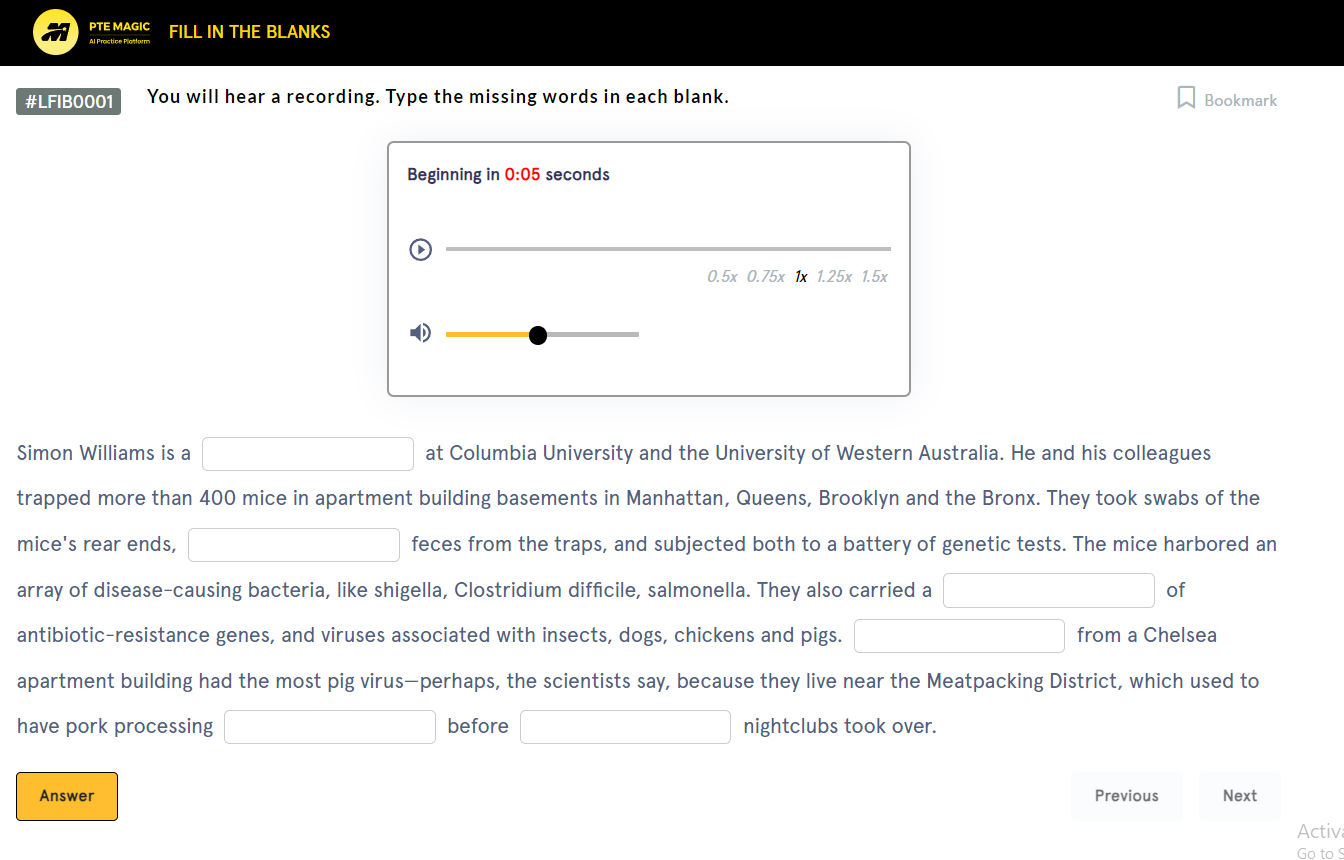Focus the blank before "feces from the traps"
Viewport: 1344px width, 860px height.
click(x=294, y=545)
